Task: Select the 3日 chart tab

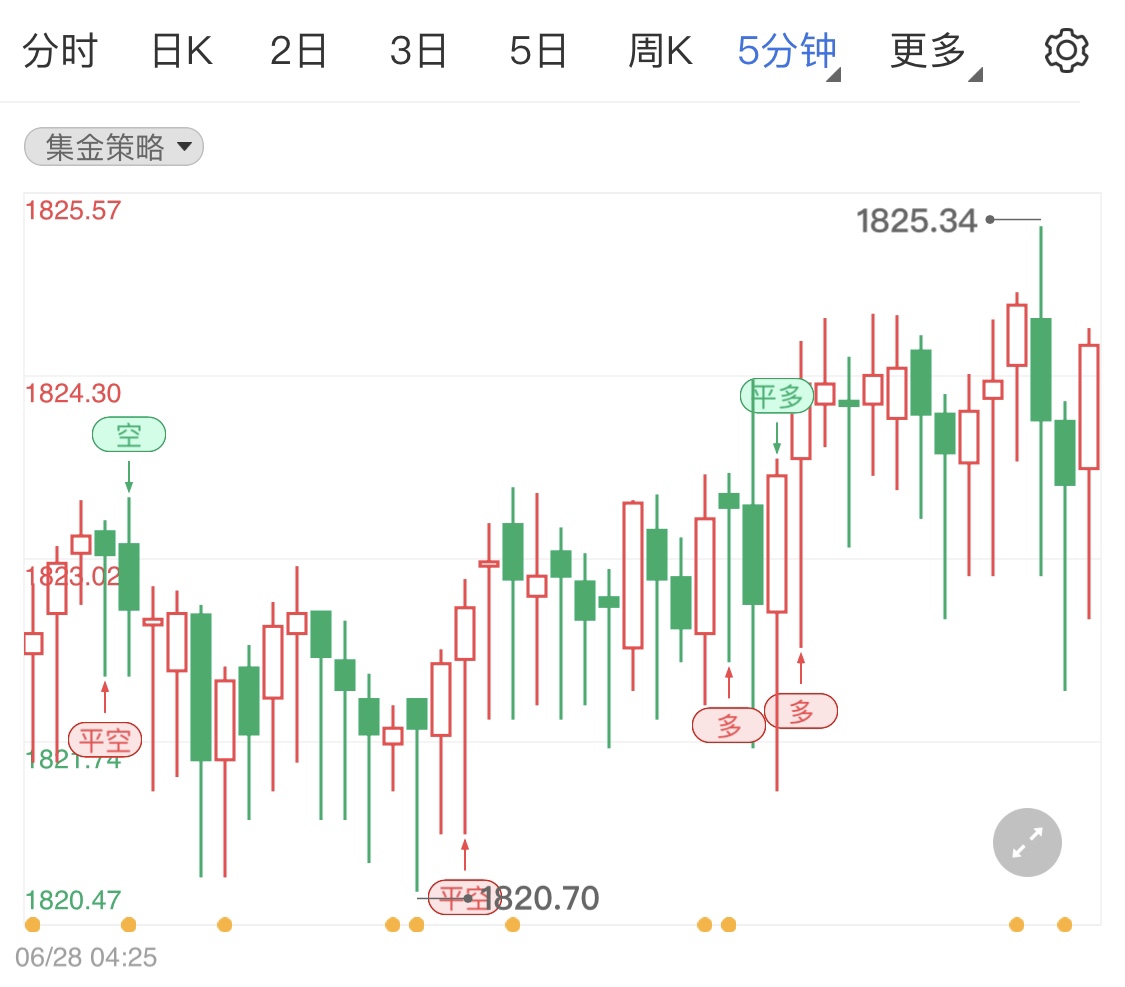Action: point(418,51)
